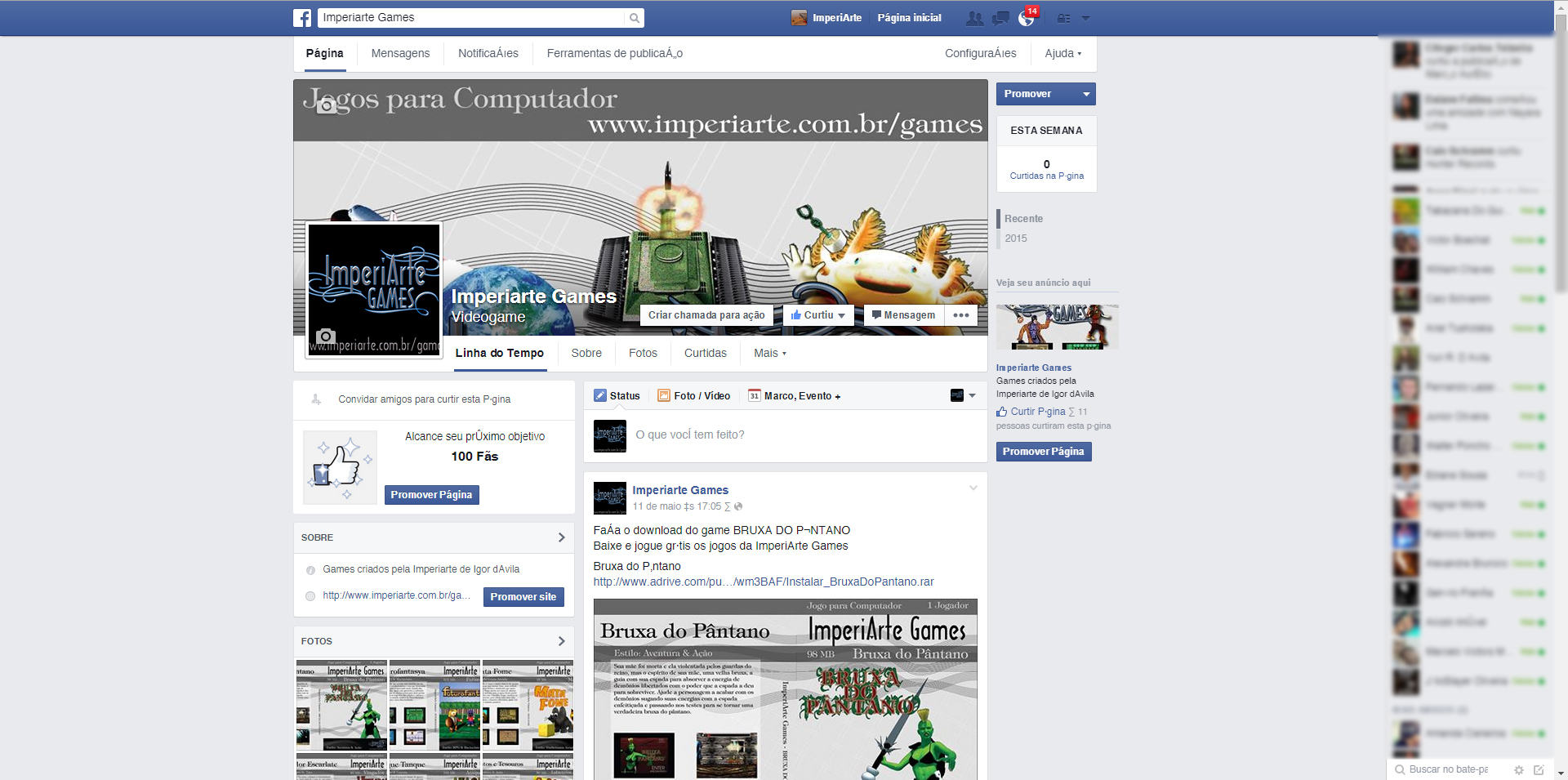Click Promover Página under the ad preview
The image size is (1568, 780).
pyautogui.click(x=1044, y=452)
